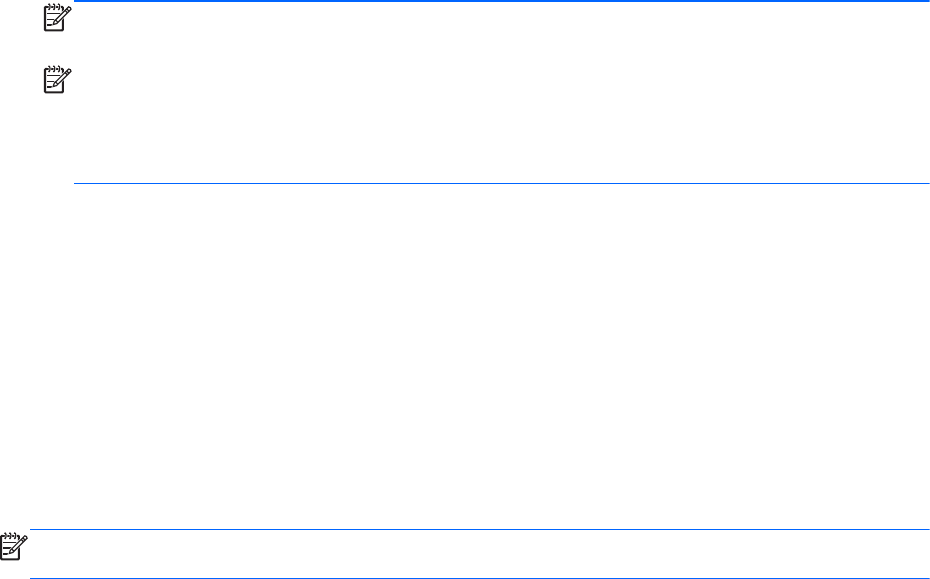The height and width of the screenshot is (579, 930).
Task: Click the blue line above the bottom note icon
Action: [479, 529]
